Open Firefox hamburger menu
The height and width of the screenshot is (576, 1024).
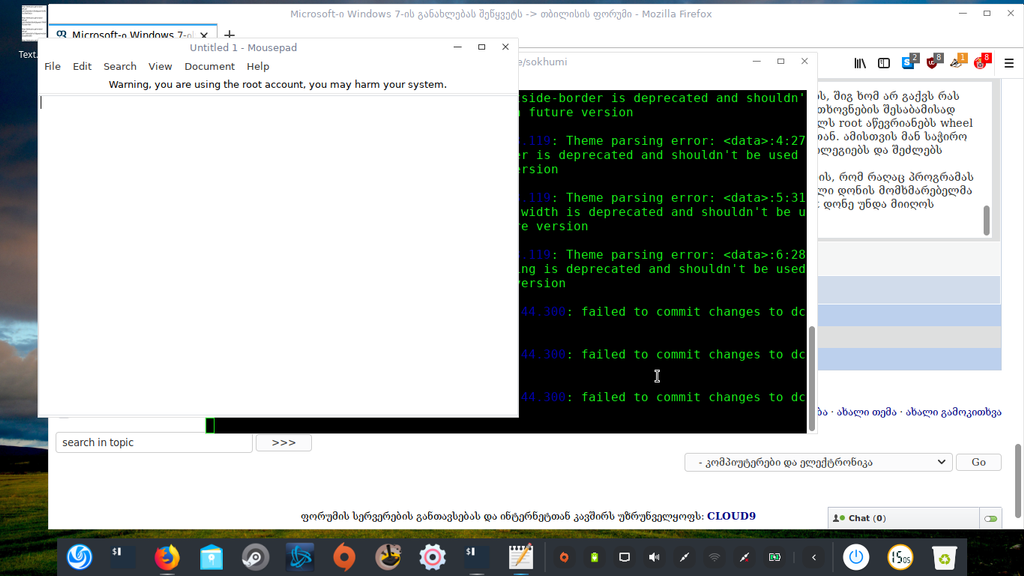point(1009,63)
